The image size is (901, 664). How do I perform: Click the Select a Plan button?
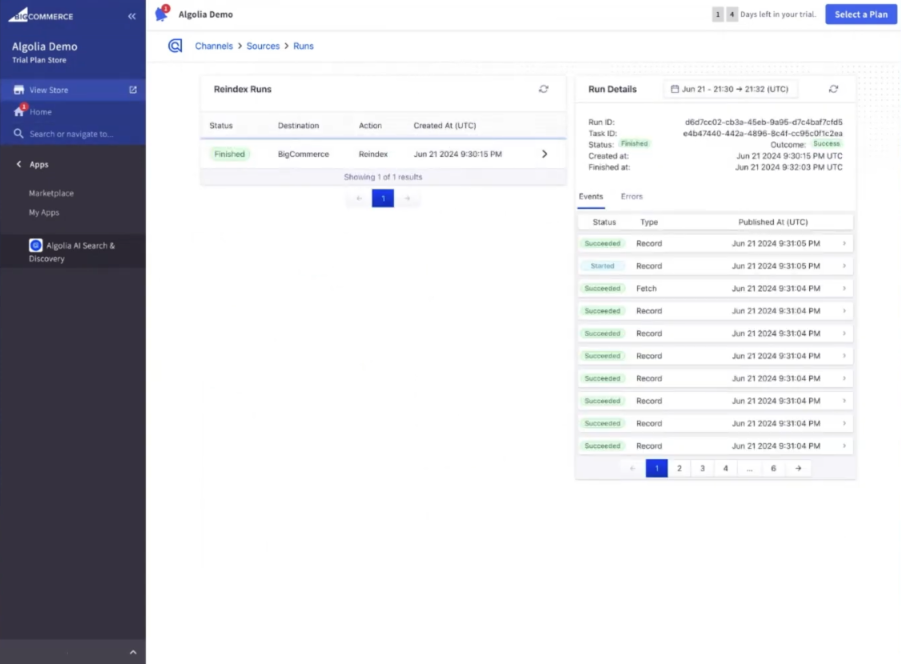coord(861,14)
